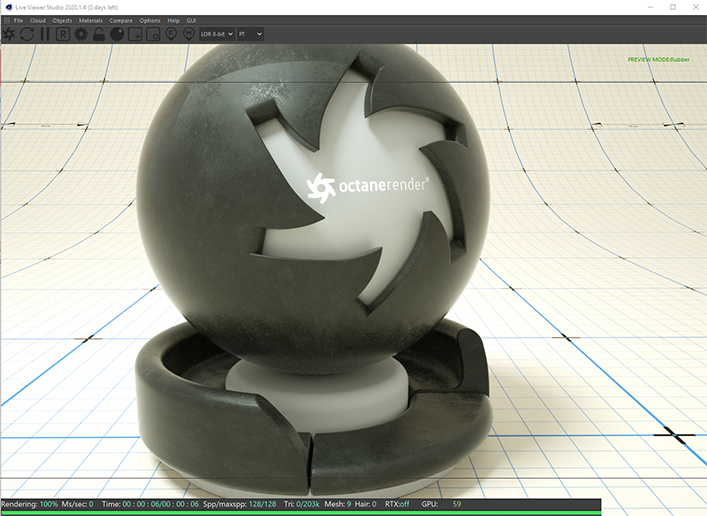Viewport: 707px width, 516px height.
Task: Activate the pick material M icon
Action: [x=189, y=34]
